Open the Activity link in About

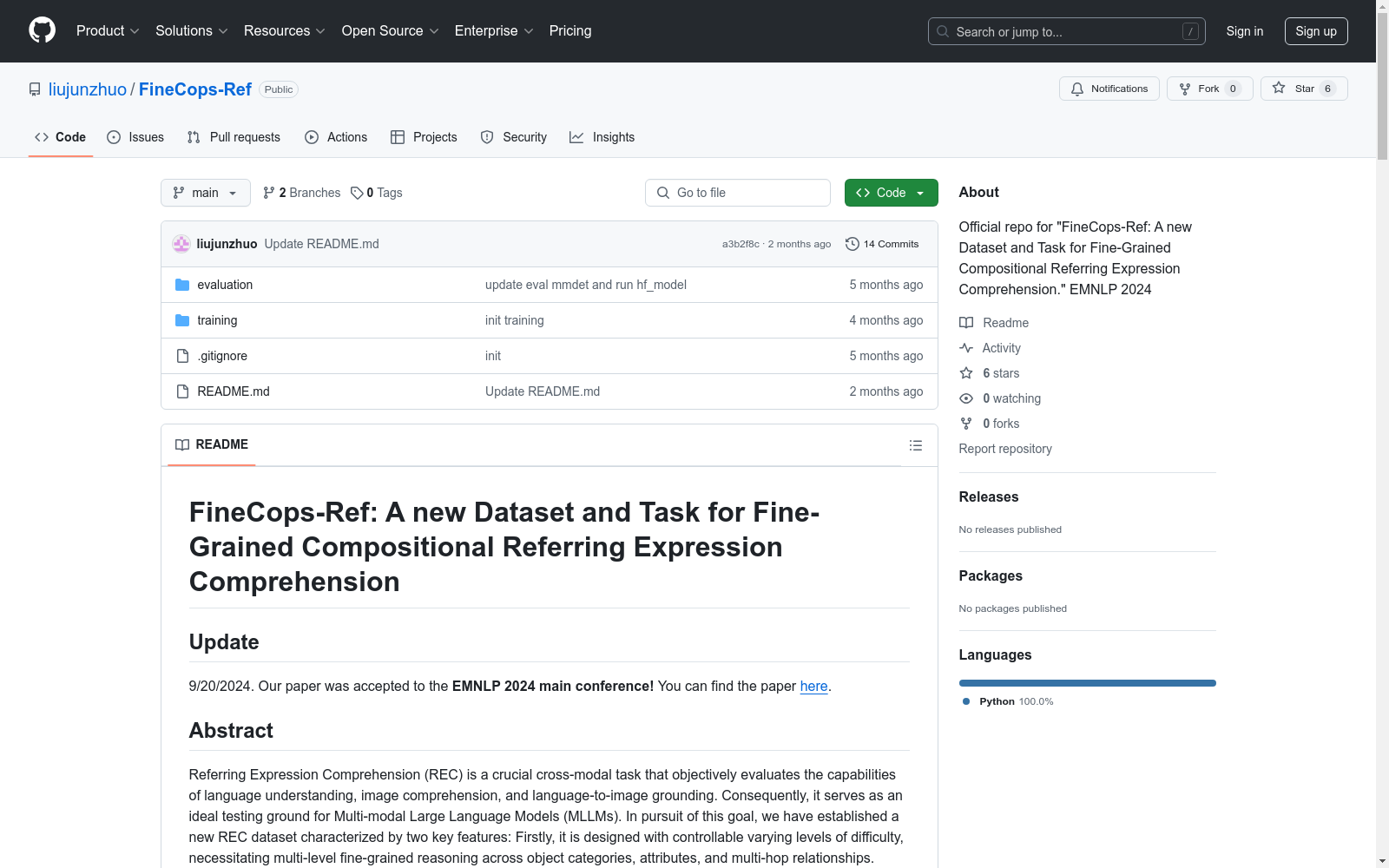tap(991, 348)
